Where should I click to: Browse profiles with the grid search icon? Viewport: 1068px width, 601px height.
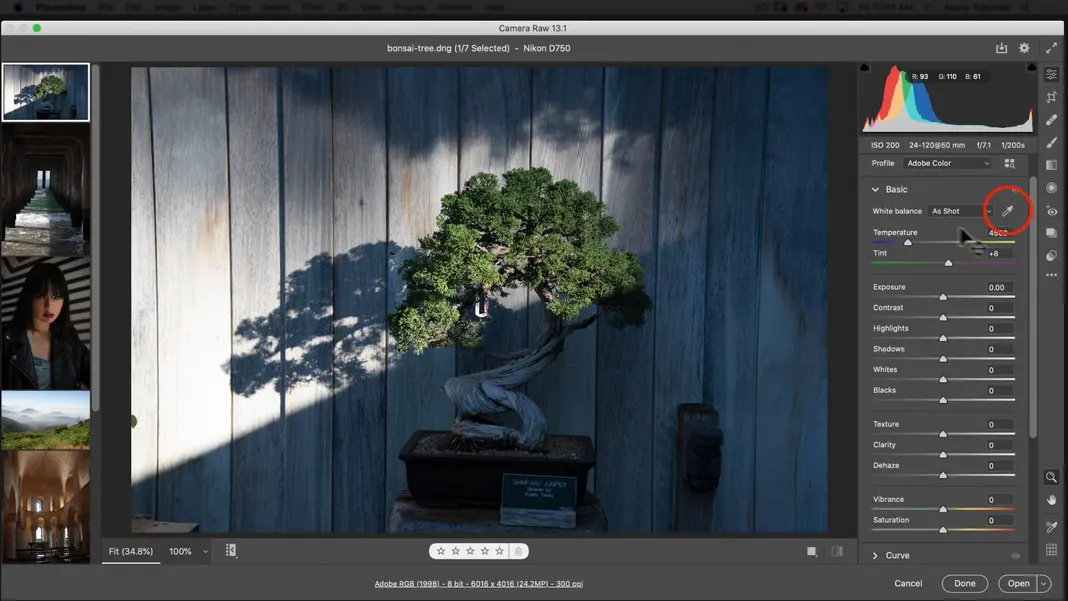[x=1009, y=164]
